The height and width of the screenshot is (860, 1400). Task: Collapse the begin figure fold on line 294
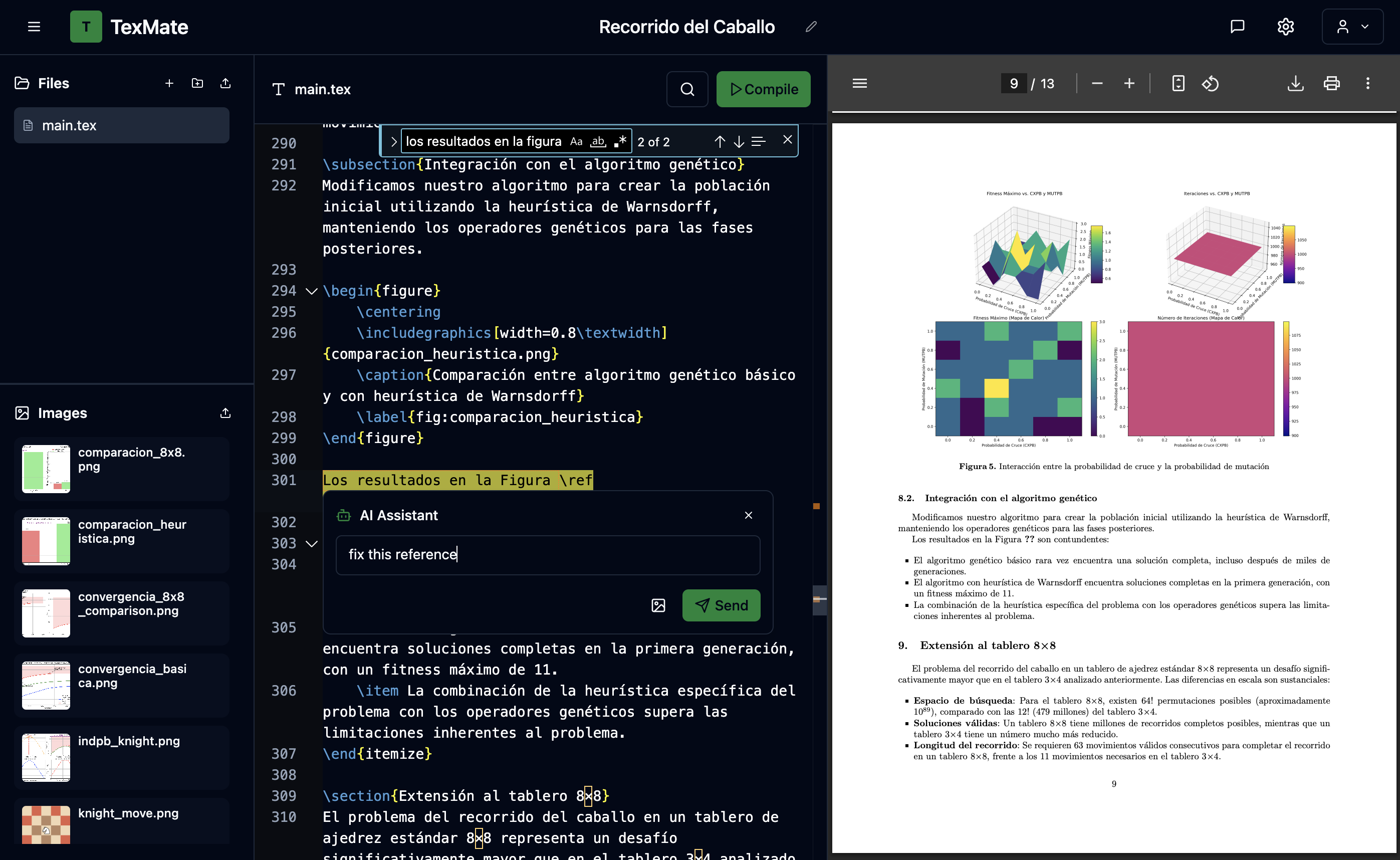point(311,291)
